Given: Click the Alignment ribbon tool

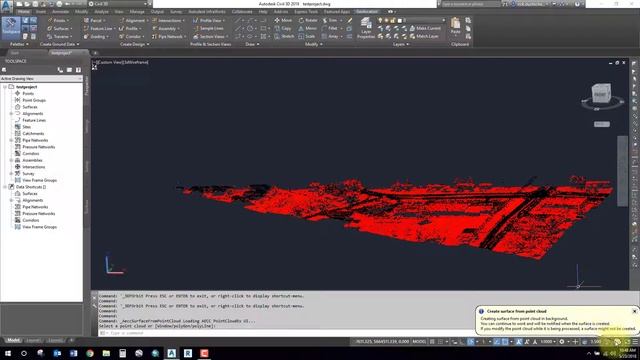Looking at the screenshot, I should click(133, 20).
